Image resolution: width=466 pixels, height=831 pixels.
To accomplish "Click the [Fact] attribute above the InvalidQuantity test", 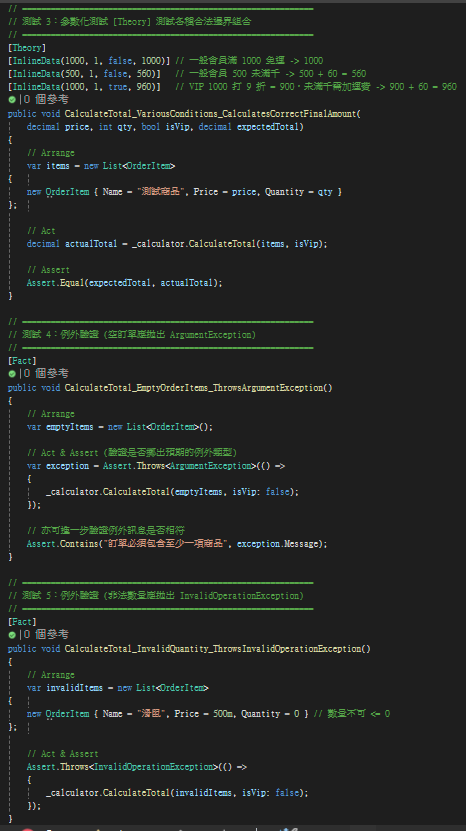I will (x=22, y=622).
